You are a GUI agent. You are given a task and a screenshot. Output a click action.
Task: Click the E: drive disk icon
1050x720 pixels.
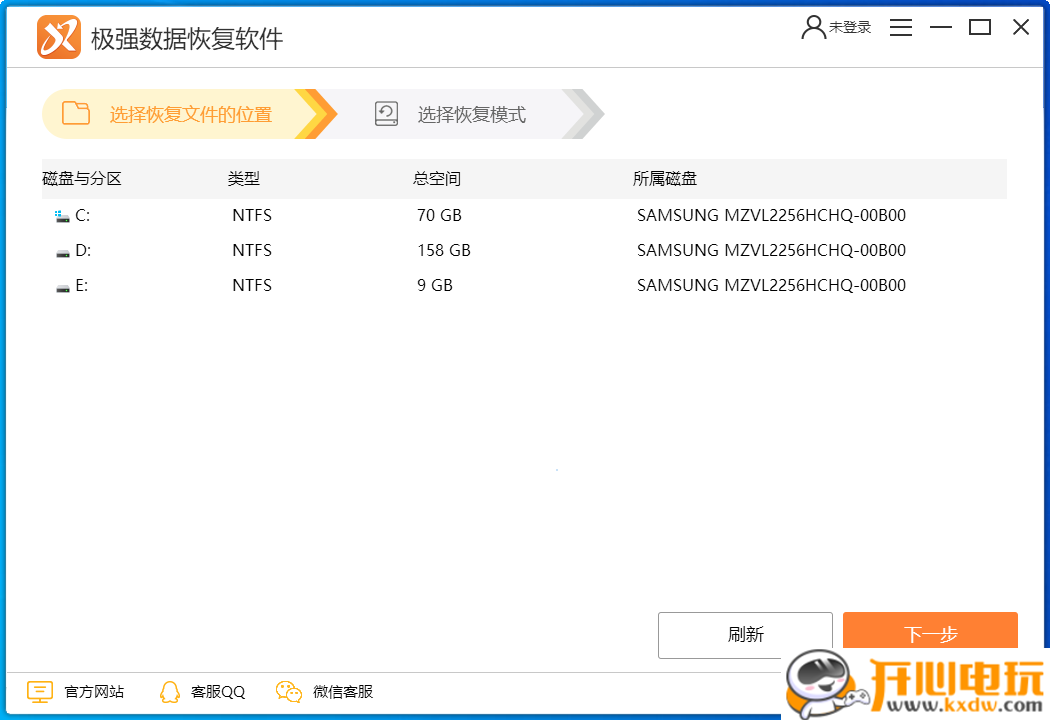point(62,285)
